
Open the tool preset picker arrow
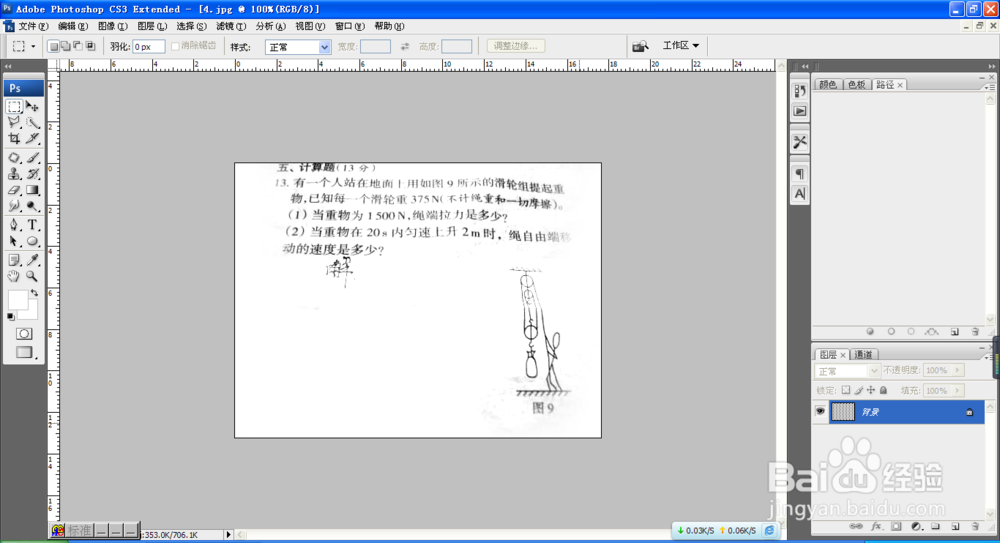tap(33, 46)
